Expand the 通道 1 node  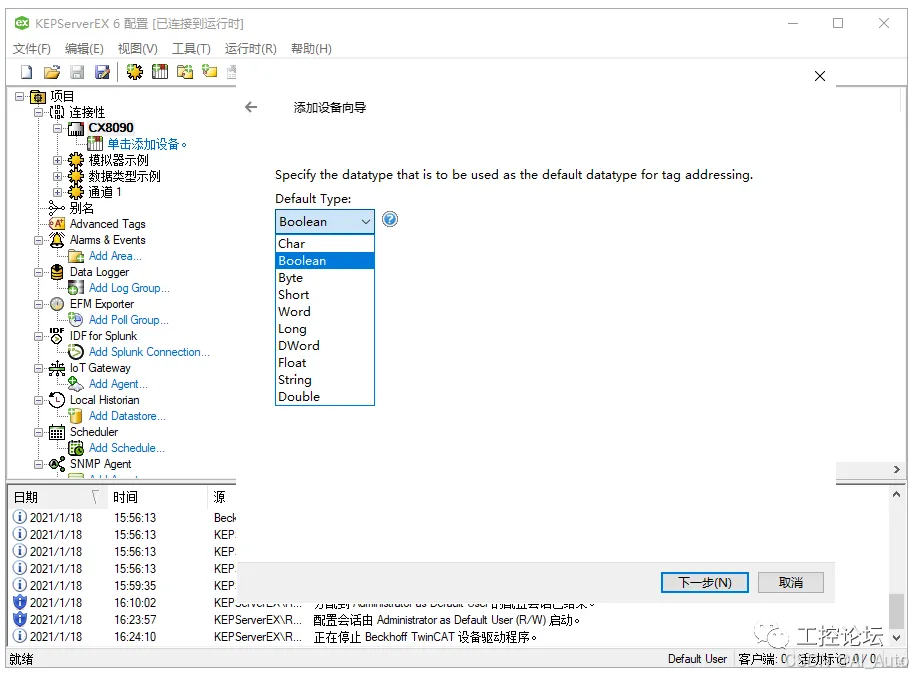[58, 192]
